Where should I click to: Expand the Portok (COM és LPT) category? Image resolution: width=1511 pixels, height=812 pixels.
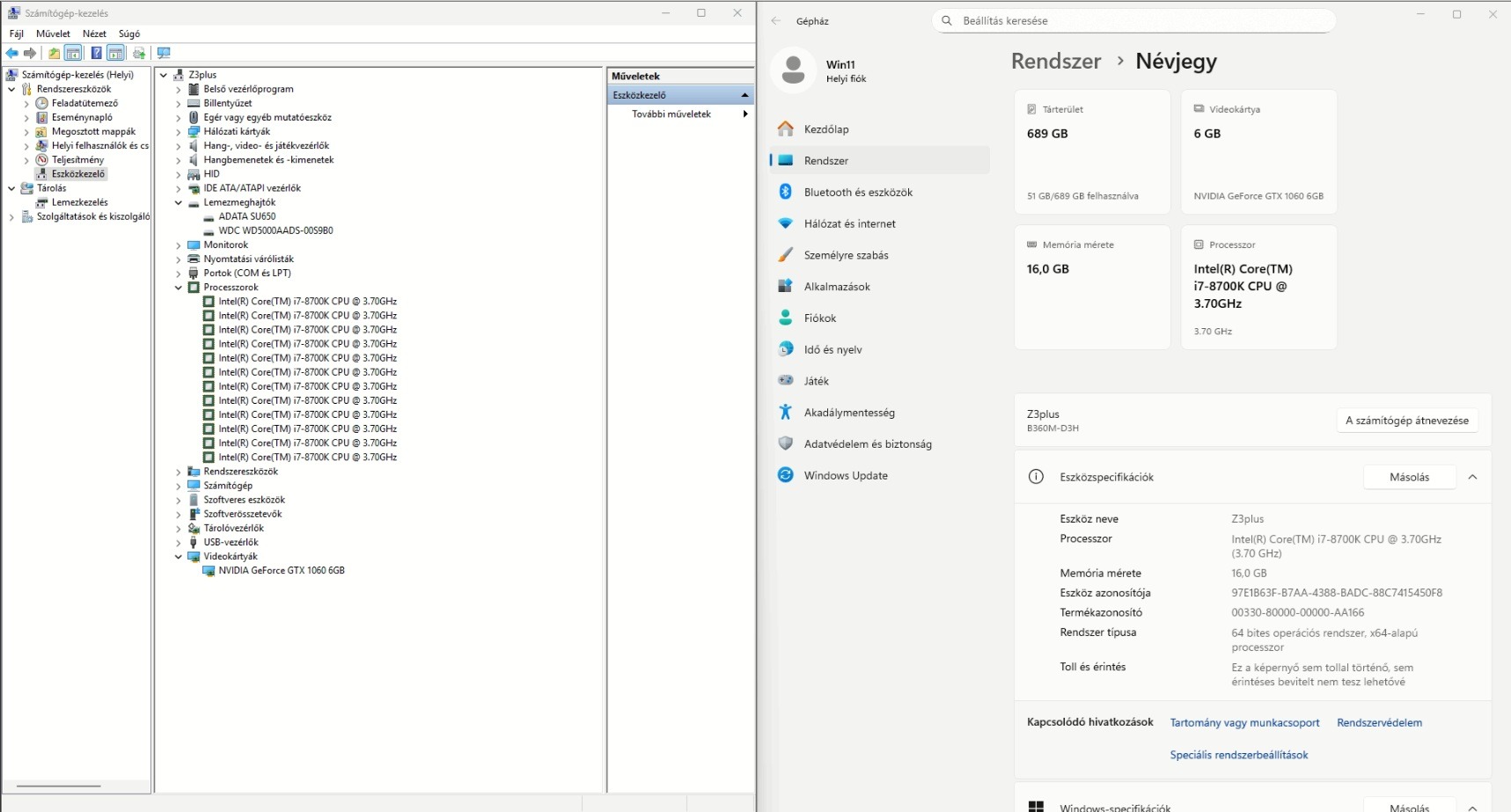click(179, 274)
